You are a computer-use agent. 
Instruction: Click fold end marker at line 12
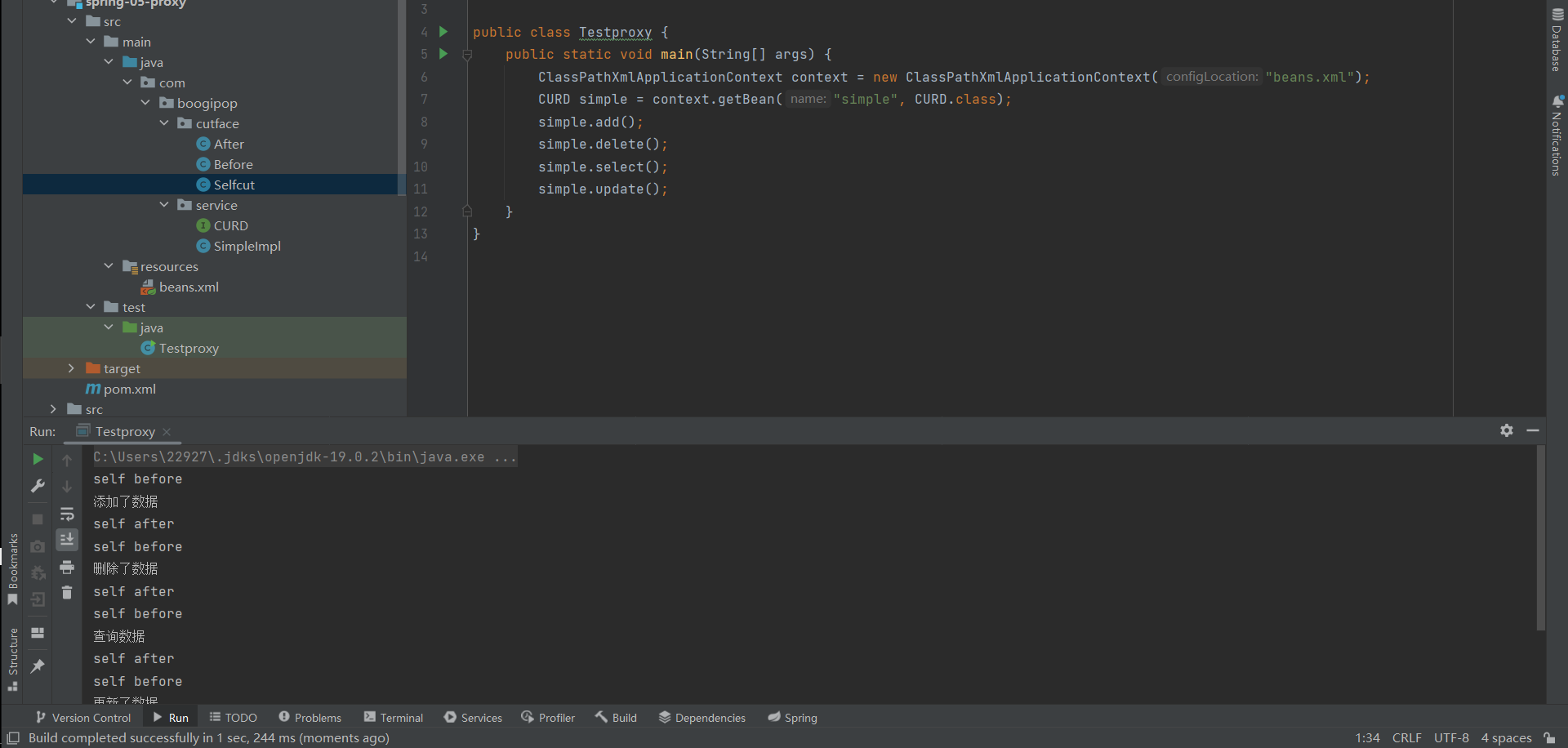pos(467,211)
